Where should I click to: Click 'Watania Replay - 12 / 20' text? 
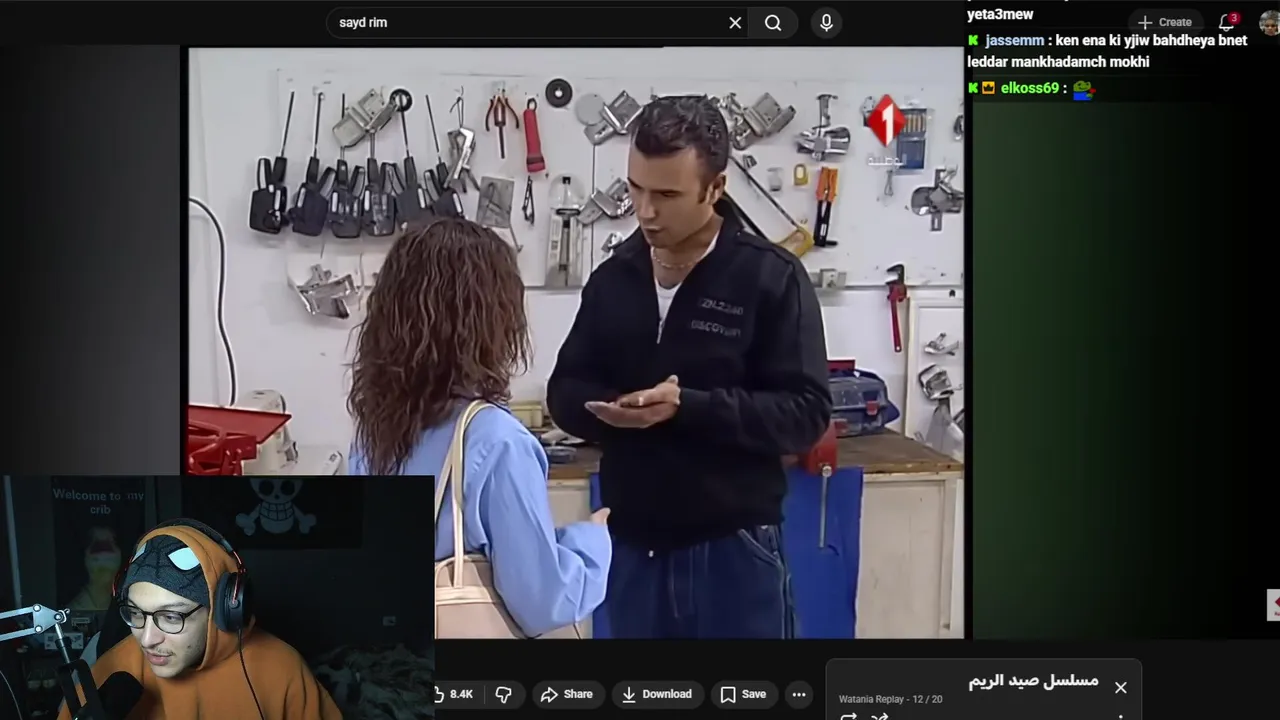[890, 699]
